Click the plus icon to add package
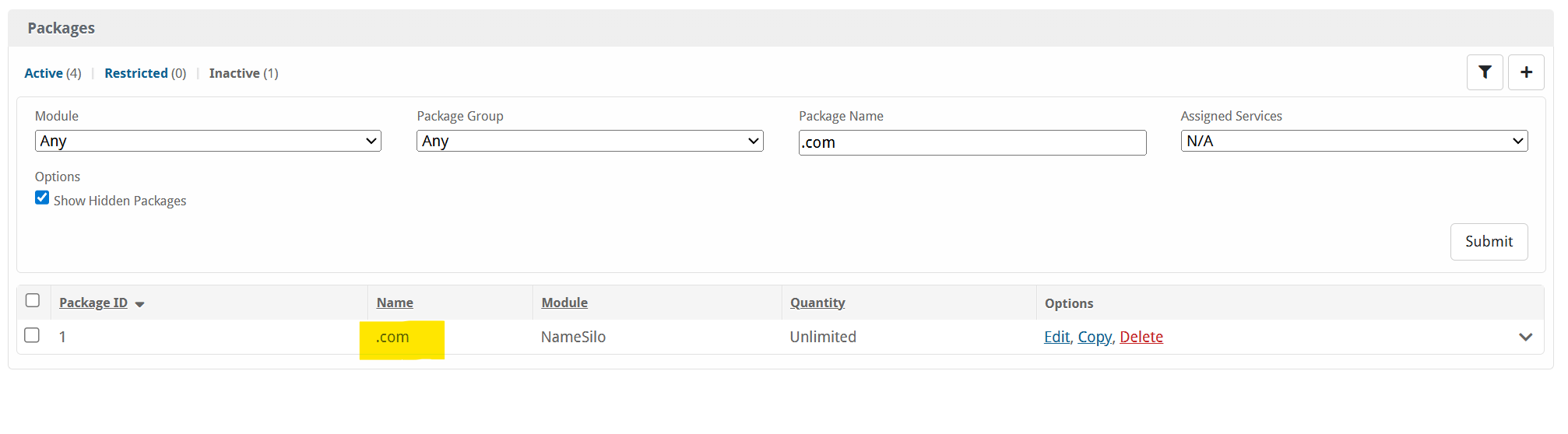The image size is (1568, 434). 1526,72
